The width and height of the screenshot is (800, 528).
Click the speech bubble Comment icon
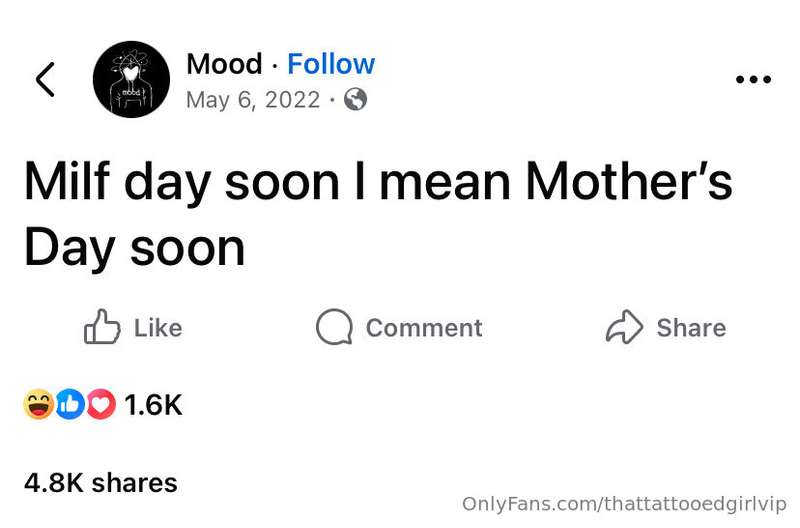334,327
